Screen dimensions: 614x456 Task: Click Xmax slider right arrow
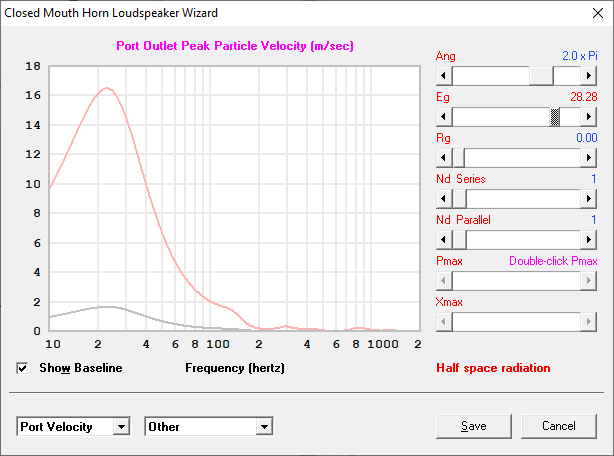pyautogui.click(x=589, y=322)
